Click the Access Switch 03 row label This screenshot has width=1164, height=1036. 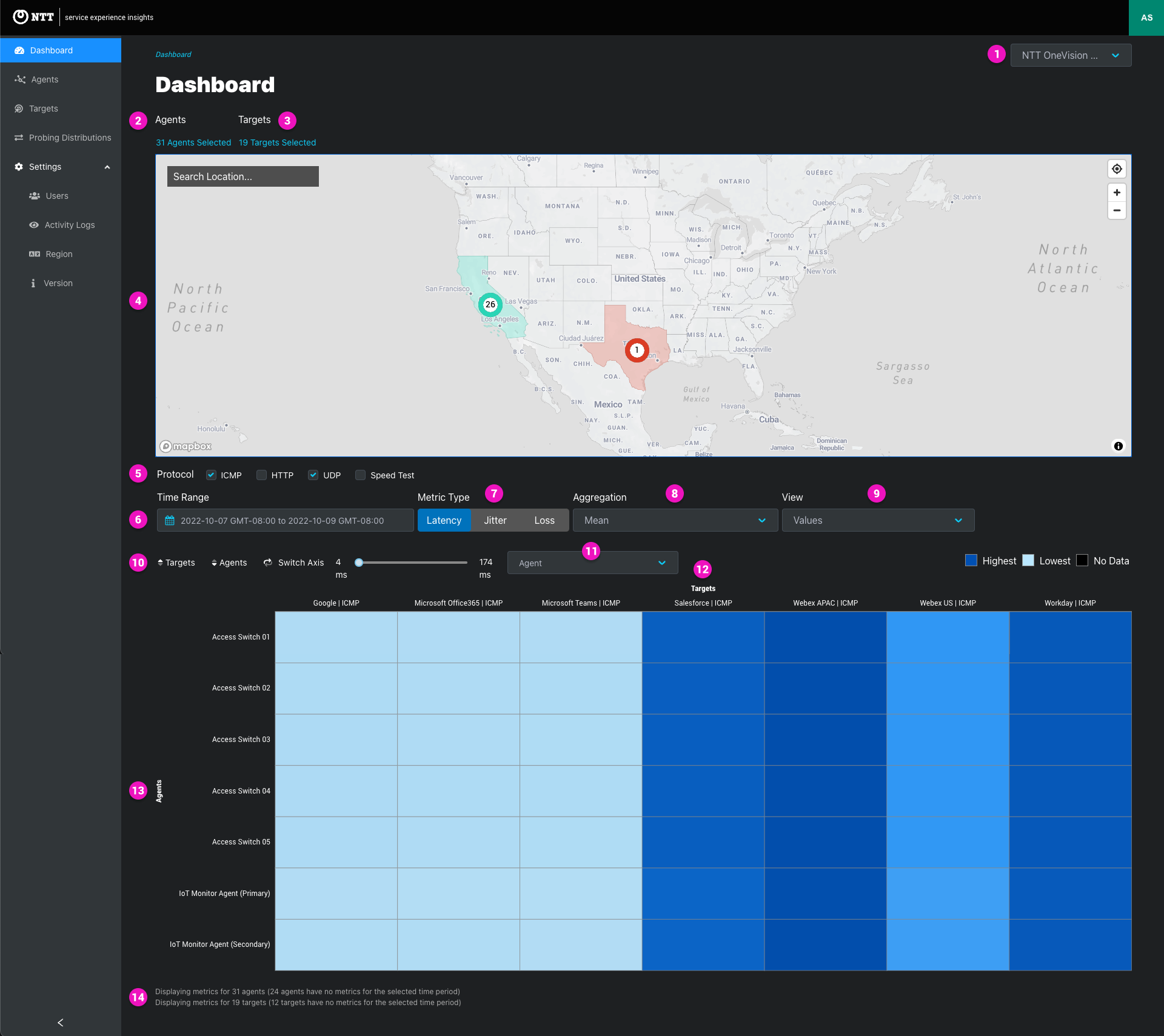point(241,740)
